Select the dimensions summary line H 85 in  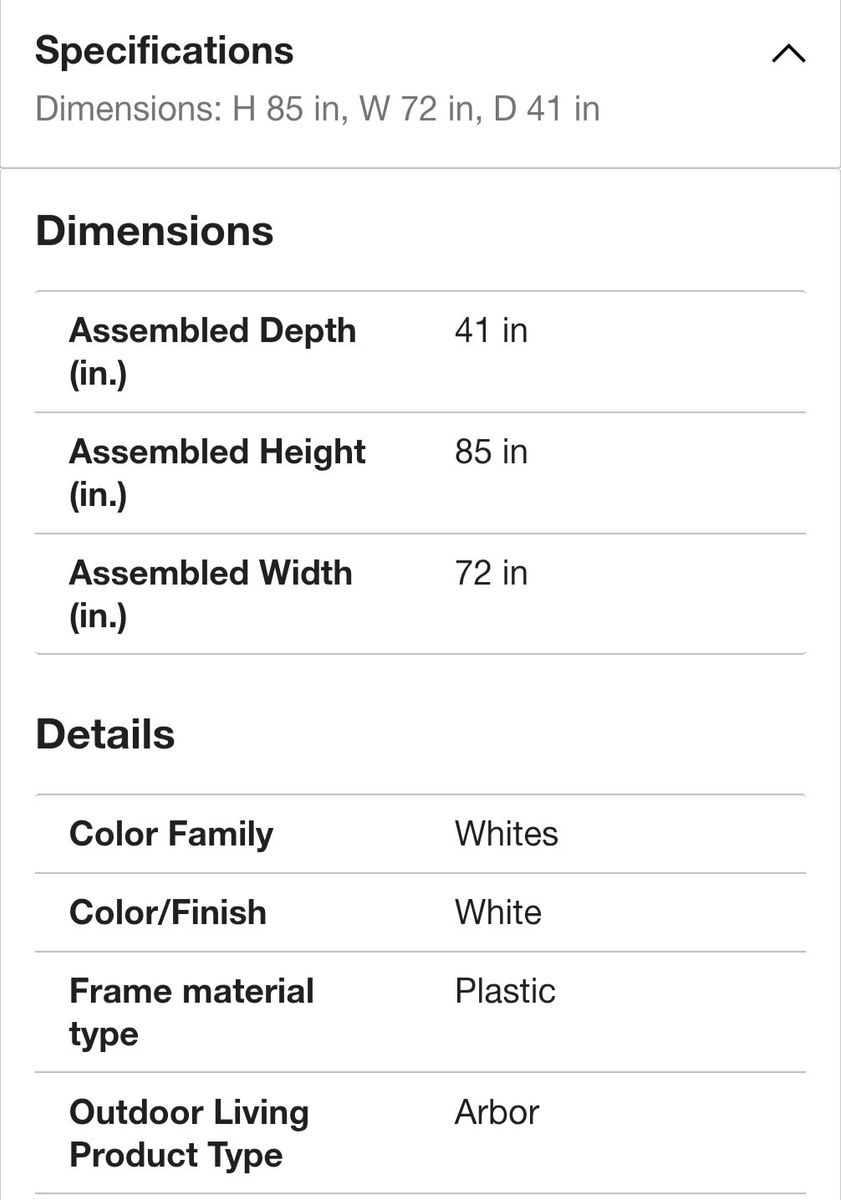point(317,108)
